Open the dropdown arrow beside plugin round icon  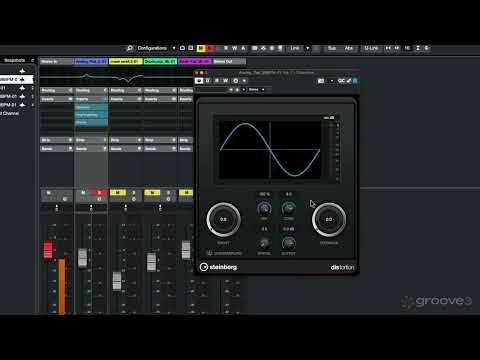coord(244,81)
